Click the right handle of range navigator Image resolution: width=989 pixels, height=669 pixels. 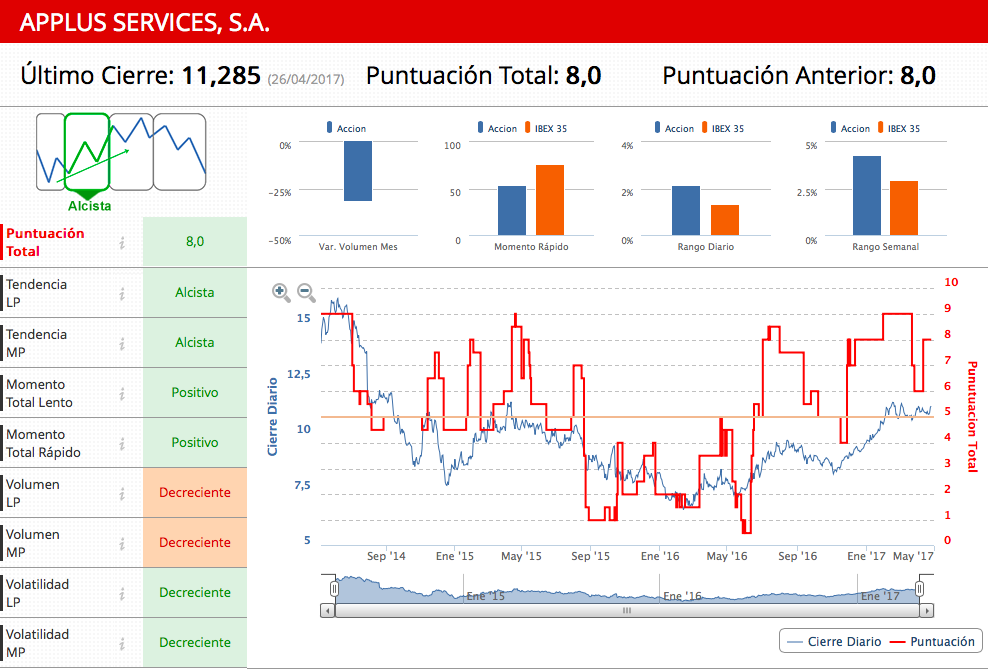[920, 589]
